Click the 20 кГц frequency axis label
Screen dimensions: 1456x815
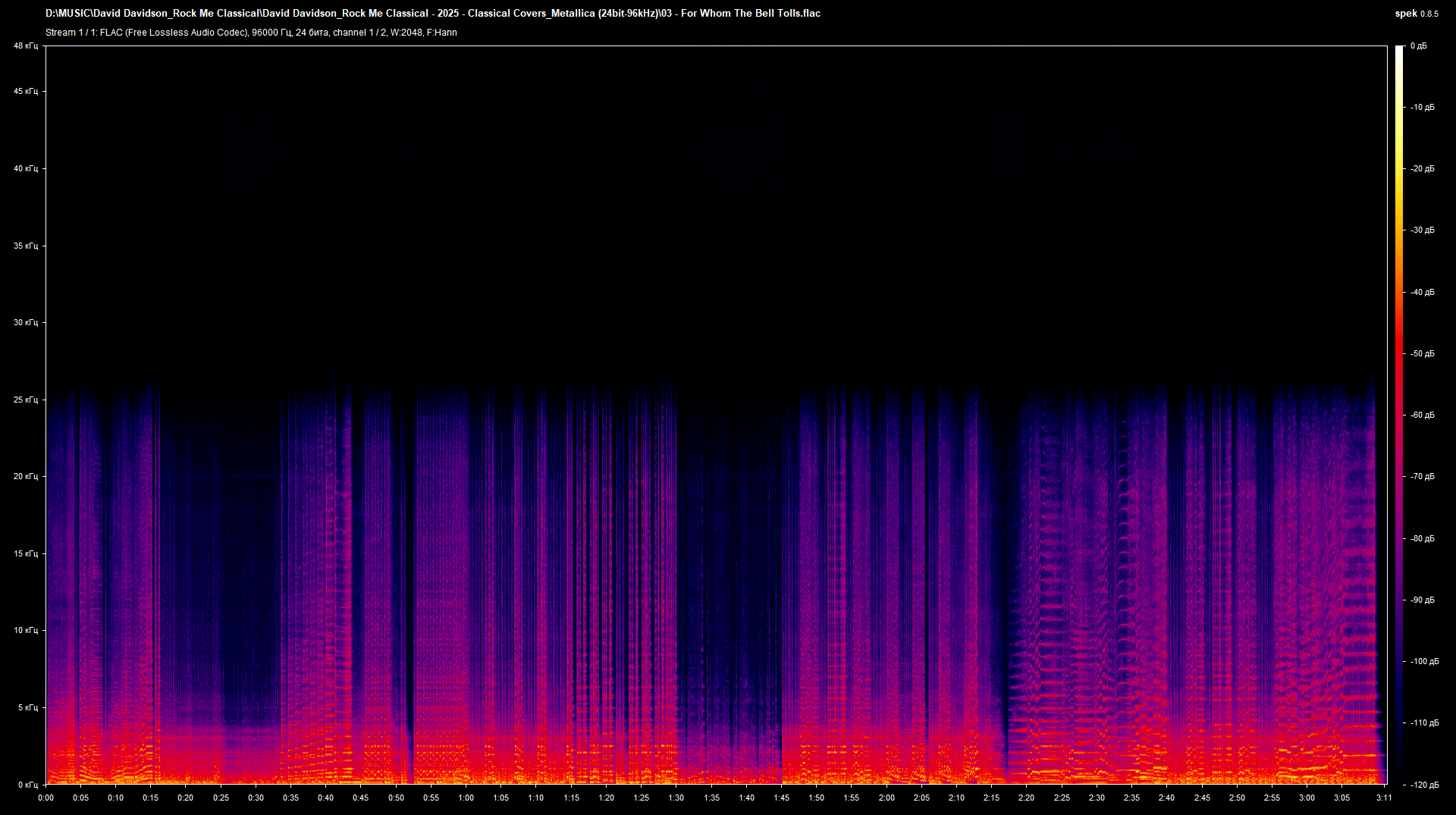point(26,476)
